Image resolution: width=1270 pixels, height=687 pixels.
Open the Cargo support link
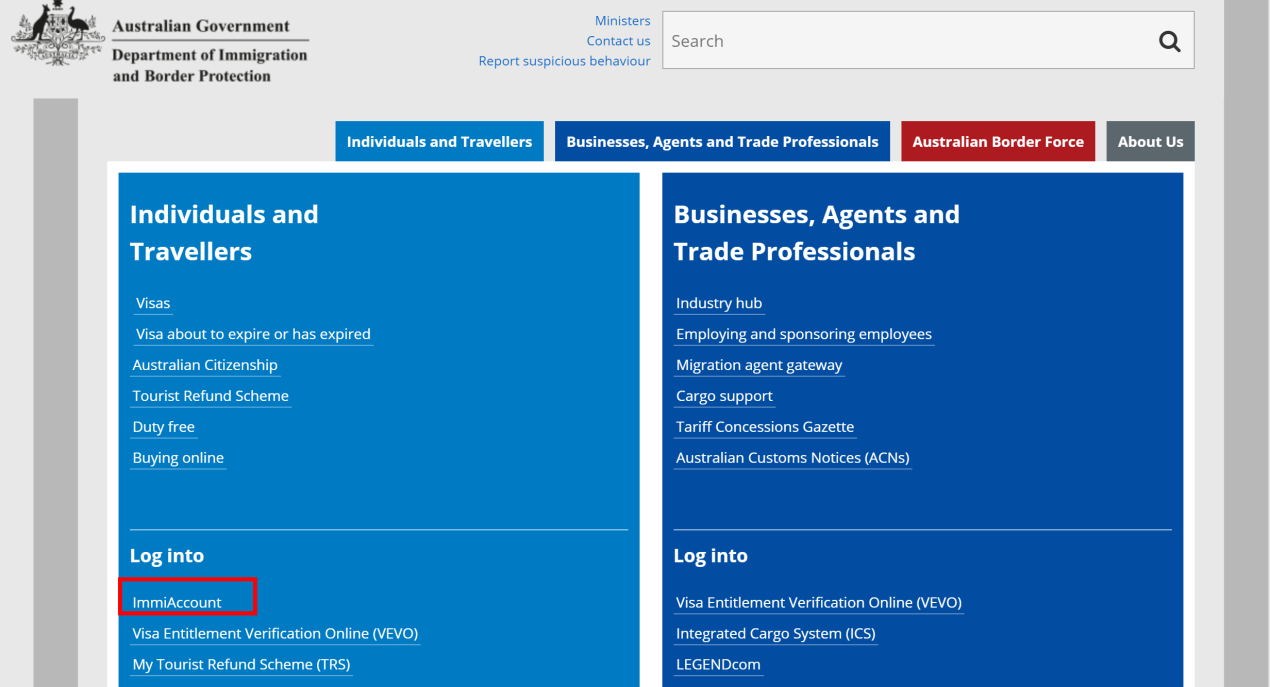point(724,396)
